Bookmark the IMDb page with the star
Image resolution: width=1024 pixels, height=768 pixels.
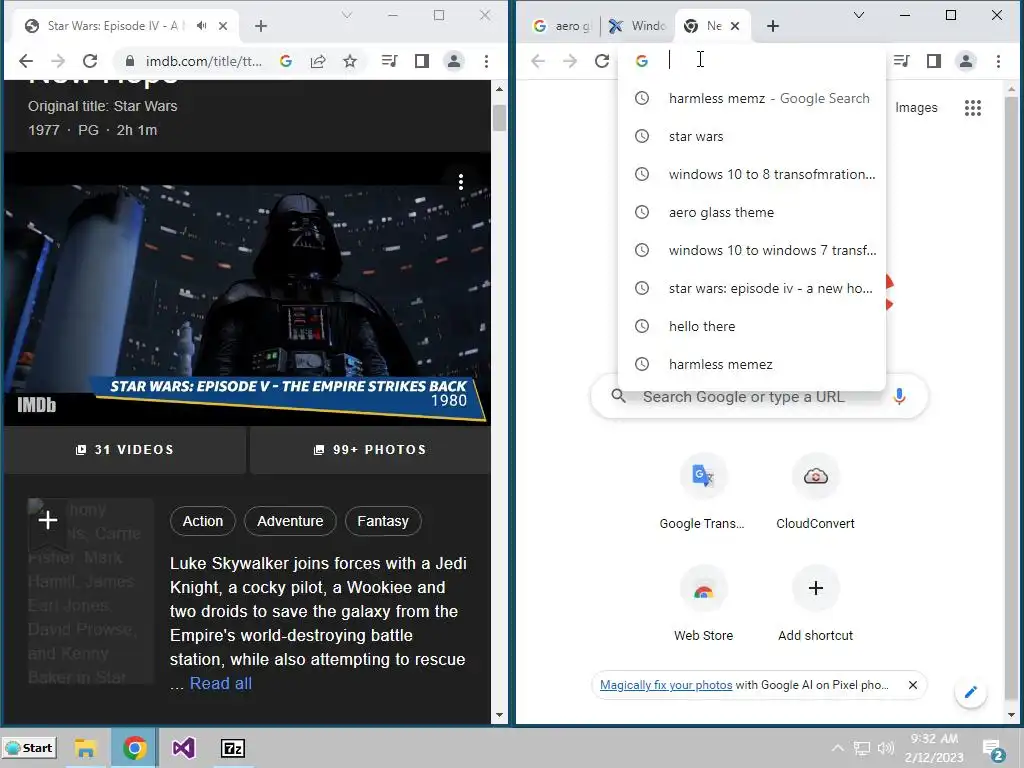(x=350, y=61)
